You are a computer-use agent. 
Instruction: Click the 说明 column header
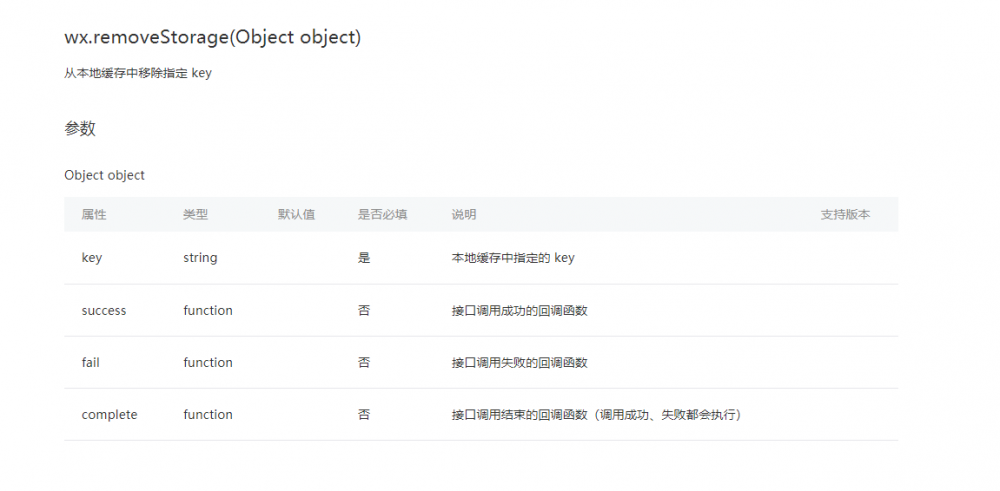click(x=464, y=215)
